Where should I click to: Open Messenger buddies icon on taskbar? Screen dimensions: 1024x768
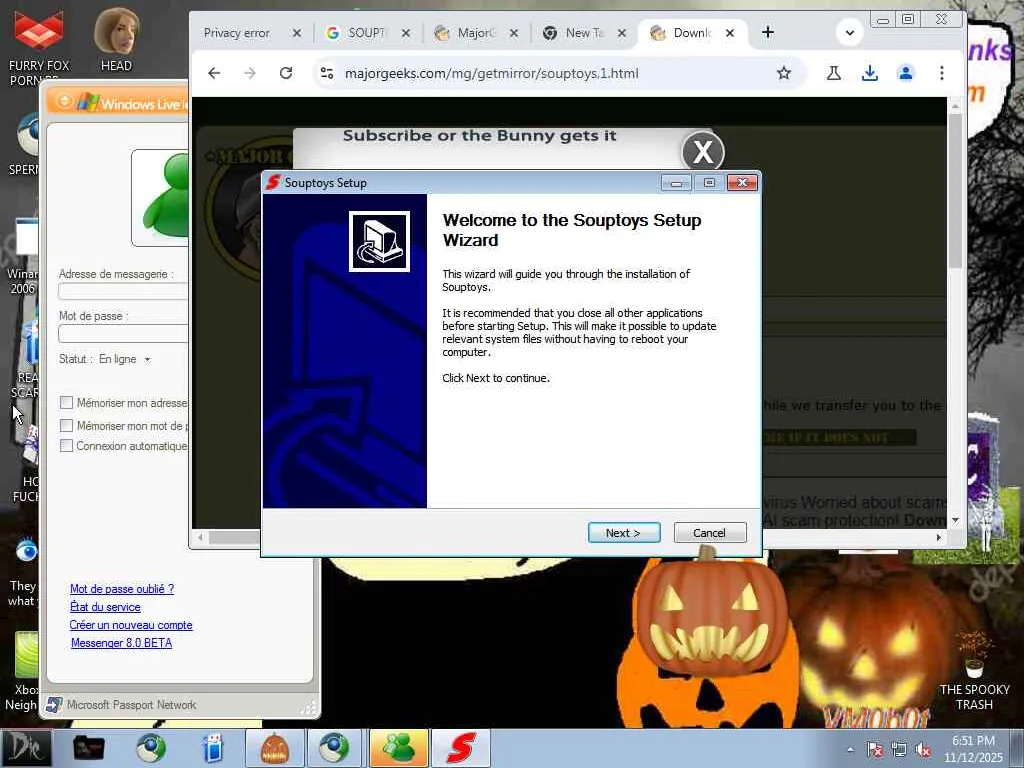(398, 748)
